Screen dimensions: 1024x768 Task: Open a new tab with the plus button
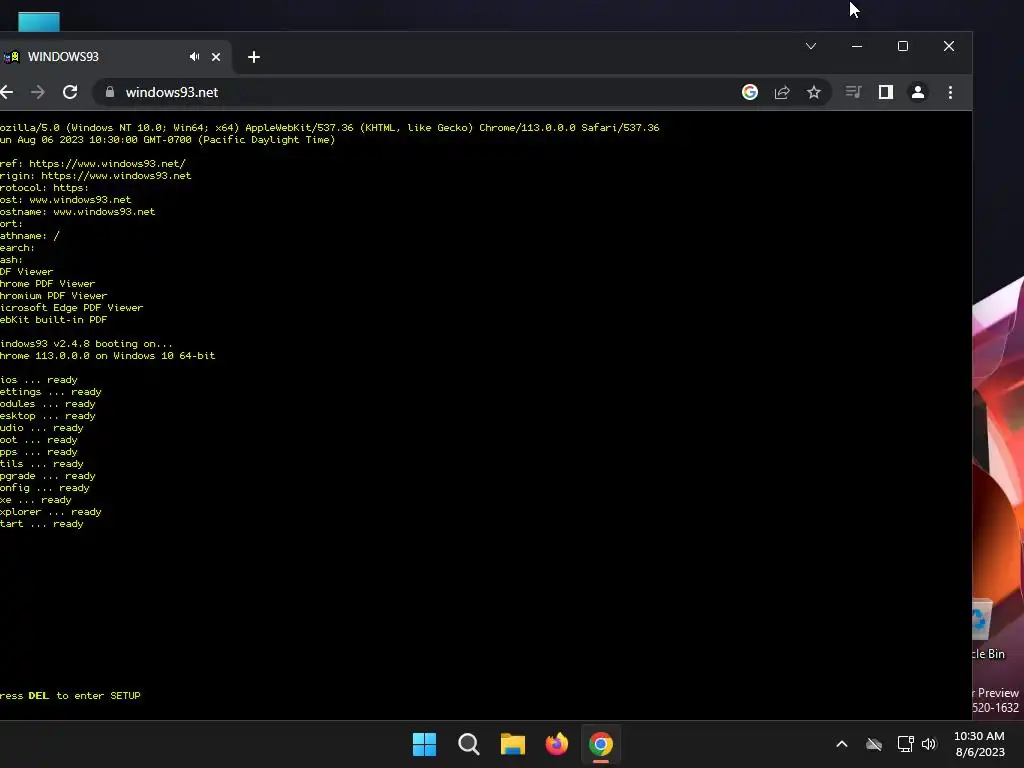point(254,57)
